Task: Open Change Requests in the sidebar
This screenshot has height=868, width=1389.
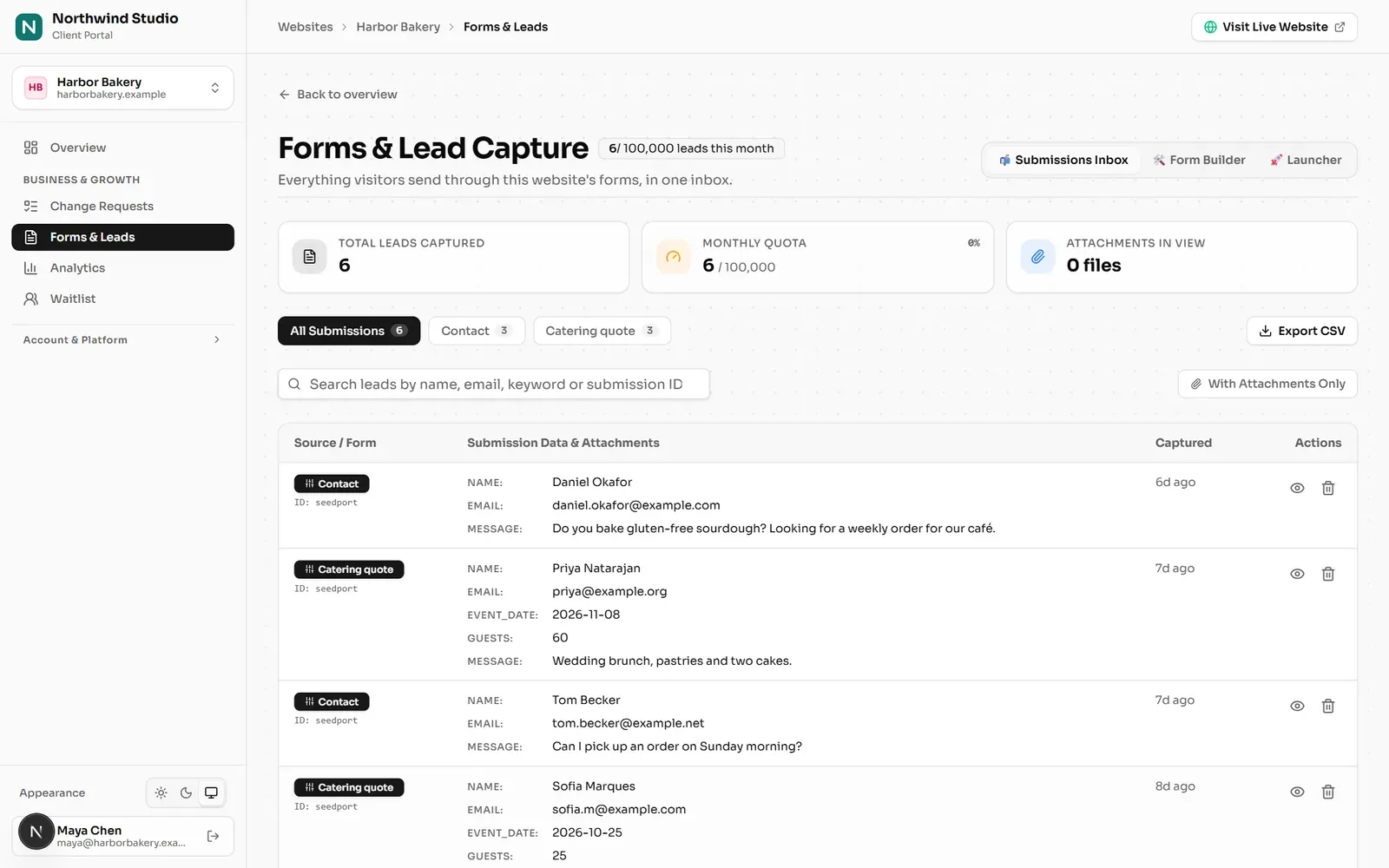Action: coord(122,207)
